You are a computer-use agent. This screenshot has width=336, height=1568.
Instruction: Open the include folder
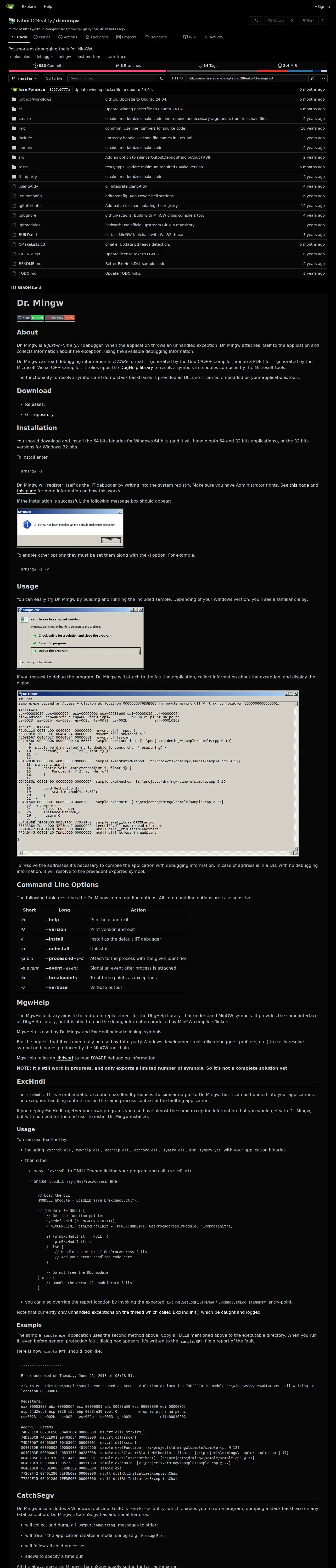pyautogui.click(x=25, y=138)
